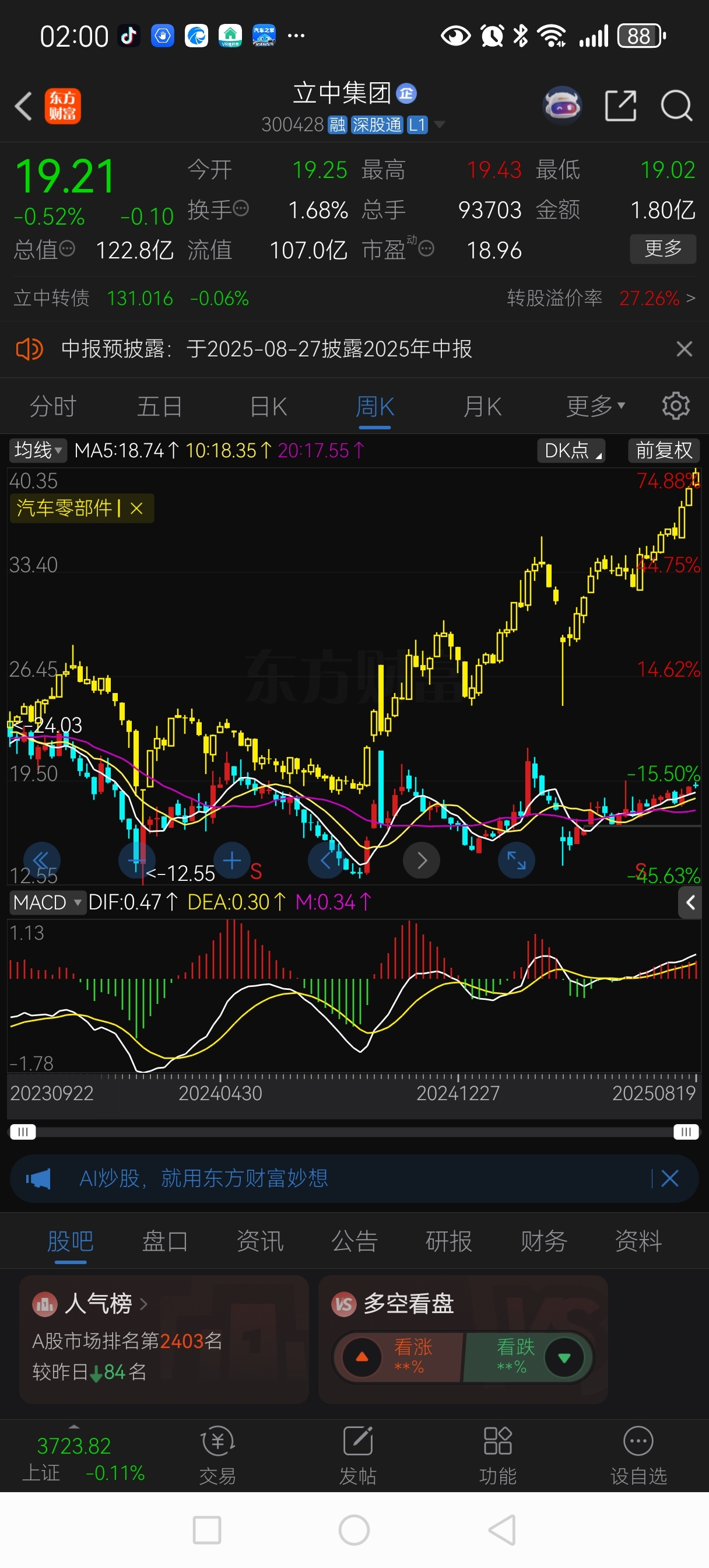Jump to earliest data double-arrow button
The image size is (709, 1568).
tap(41, 860)
